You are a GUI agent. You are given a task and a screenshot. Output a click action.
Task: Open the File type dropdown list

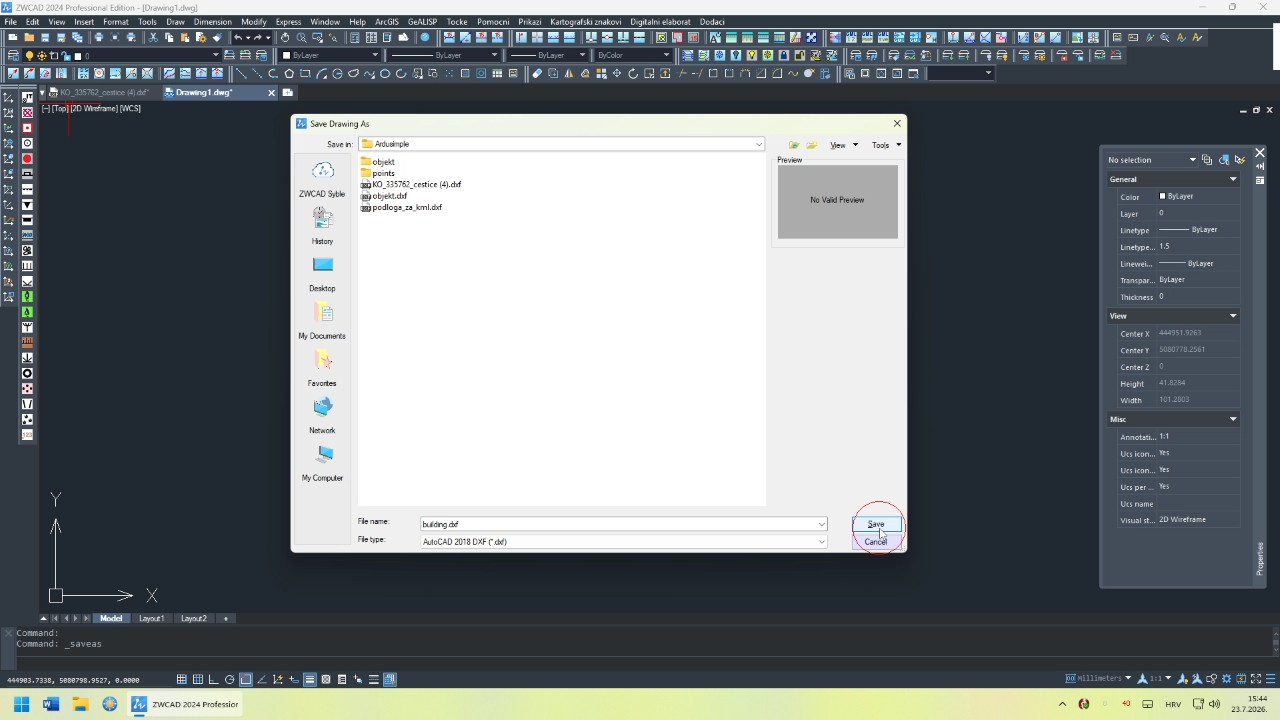tap(822, 542)
